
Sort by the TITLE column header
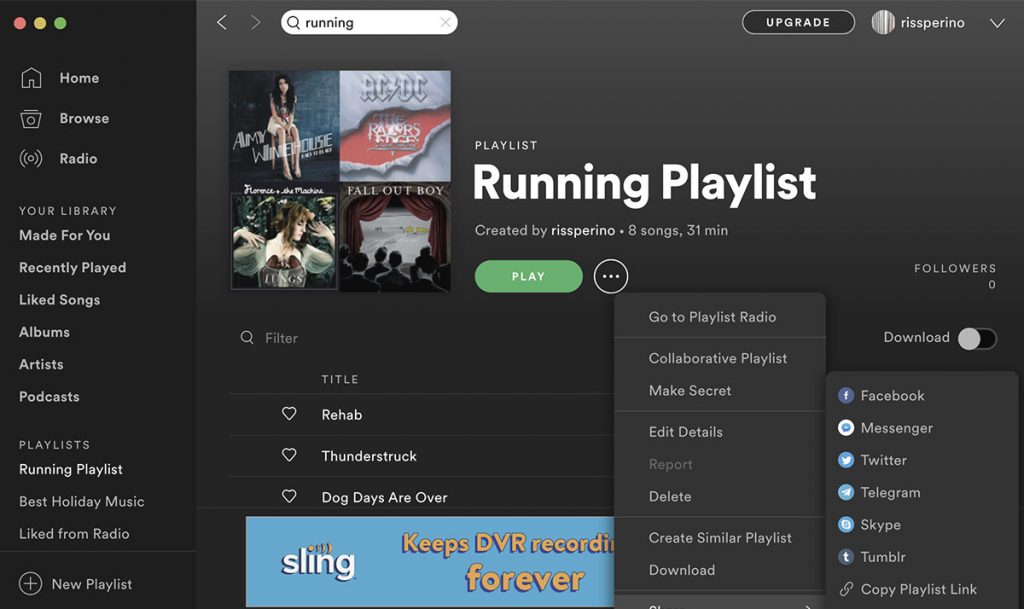(x=340, y=379)
